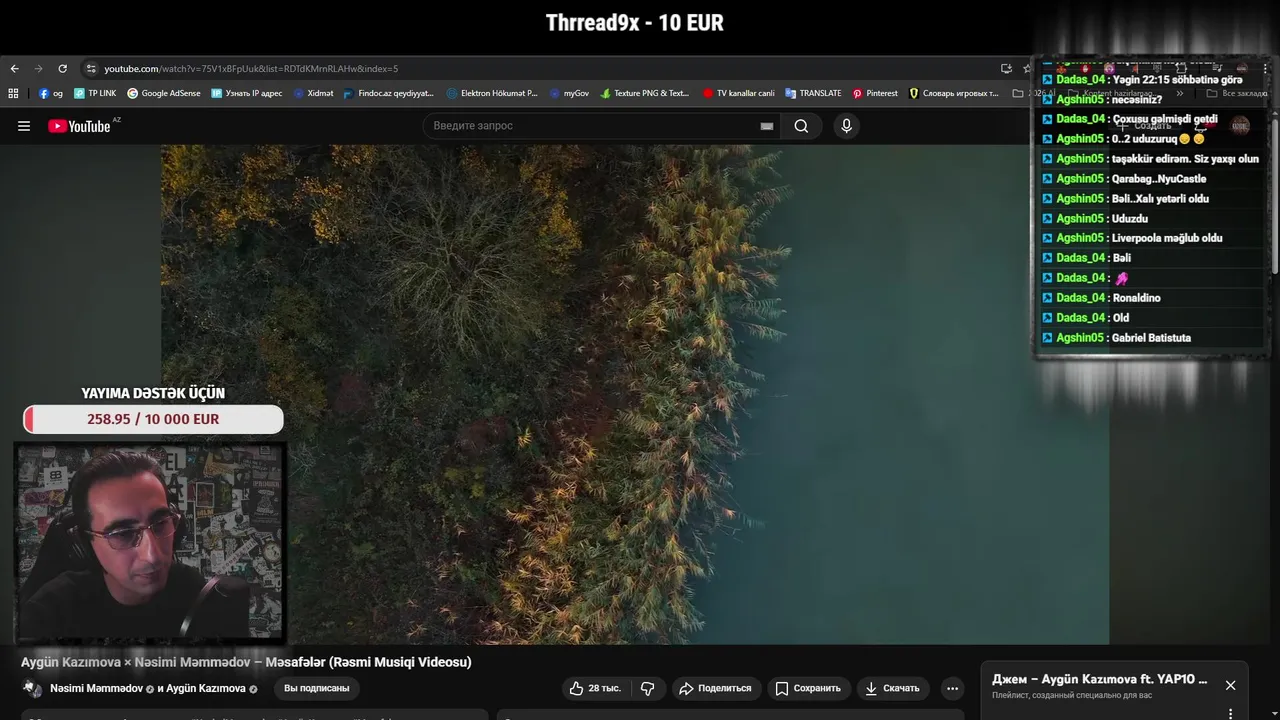This screenshot has height=720, width=1280.
Task: Like the video with 28 тыс. thumbs up
Action: click(x=595, y=688)
